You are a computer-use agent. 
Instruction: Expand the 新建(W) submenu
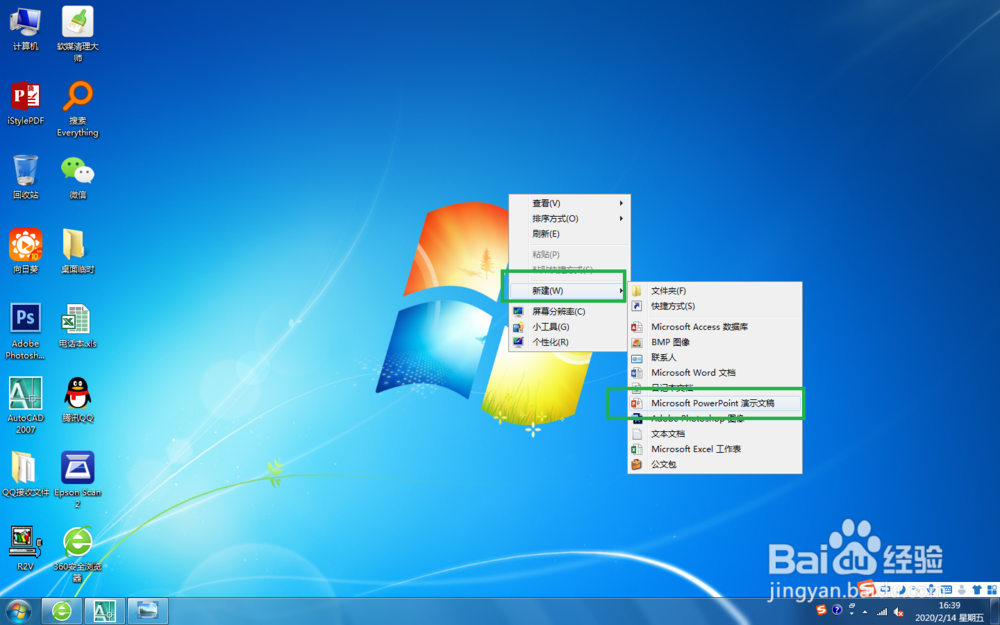pyautogui.click(x=569, y=290)
